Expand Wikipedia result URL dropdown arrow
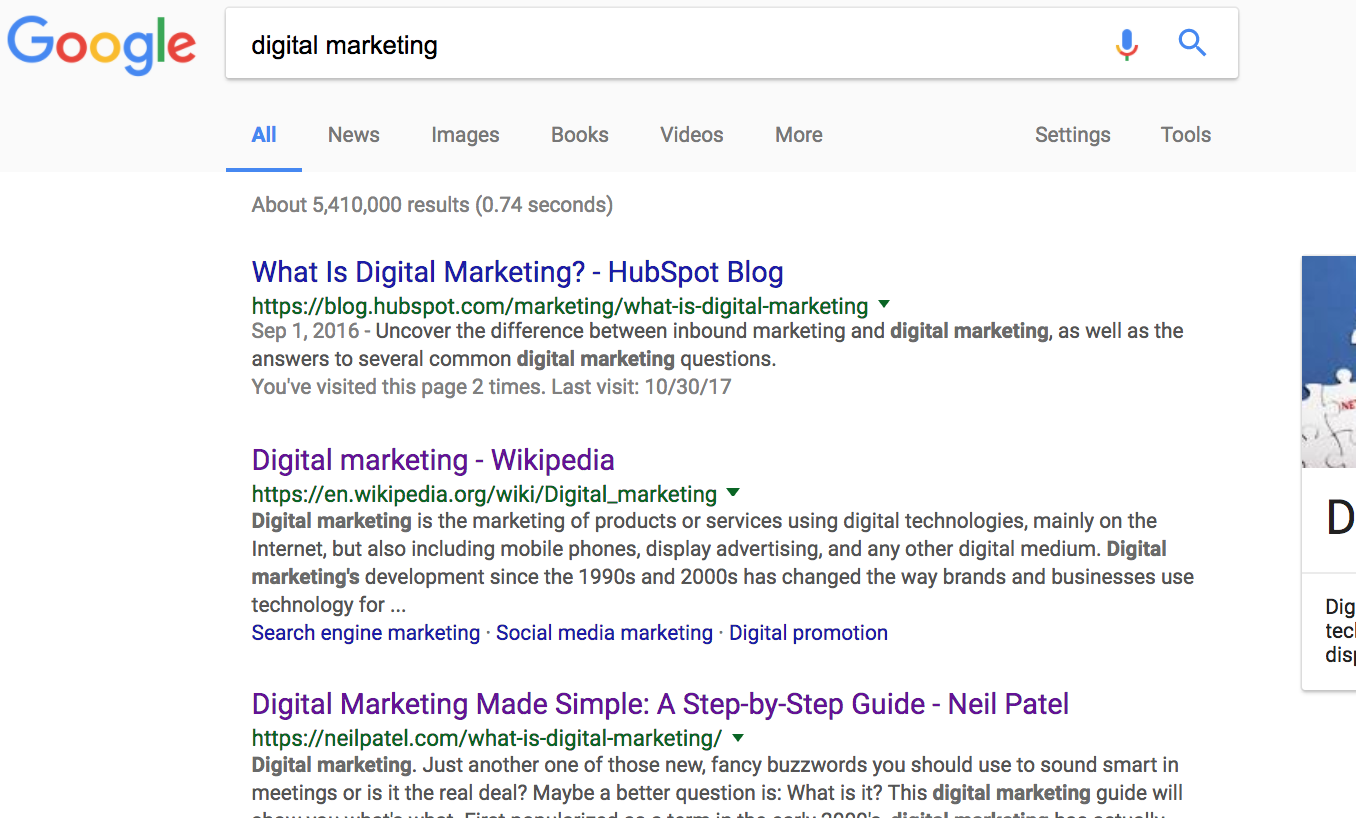Viewport: 1356px width, 818px height. click(733, 492)
